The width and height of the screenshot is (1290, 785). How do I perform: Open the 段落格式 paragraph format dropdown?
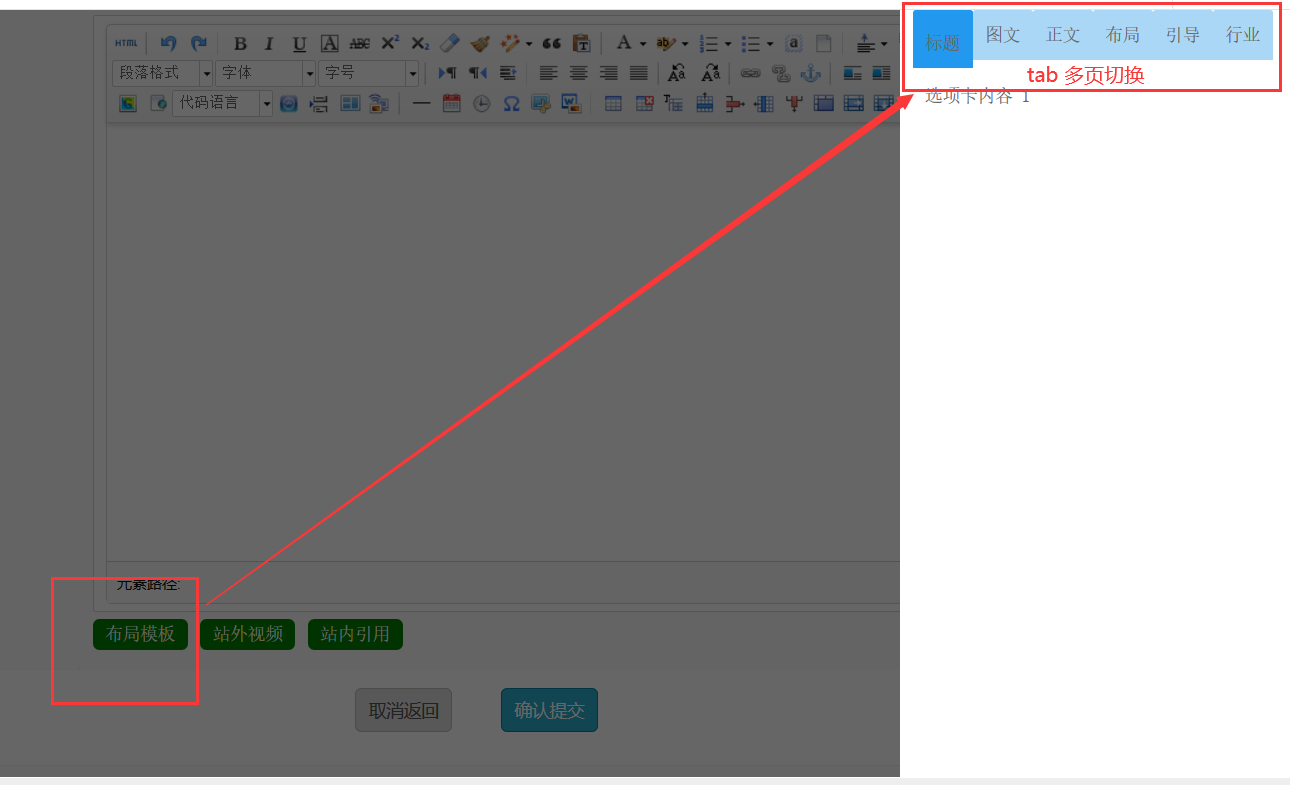click(163, 73)
